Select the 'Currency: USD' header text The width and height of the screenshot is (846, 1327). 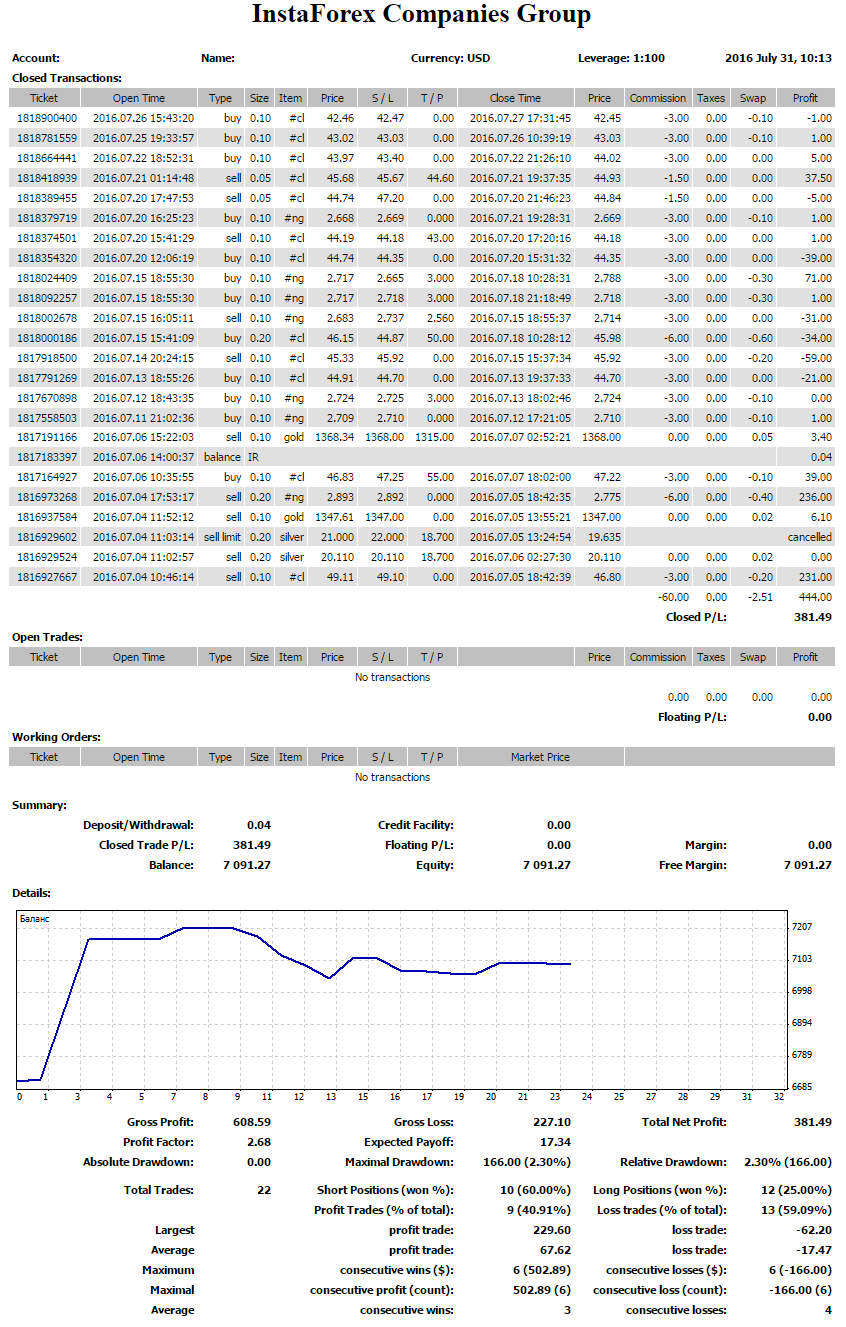[x=451, y=58]
